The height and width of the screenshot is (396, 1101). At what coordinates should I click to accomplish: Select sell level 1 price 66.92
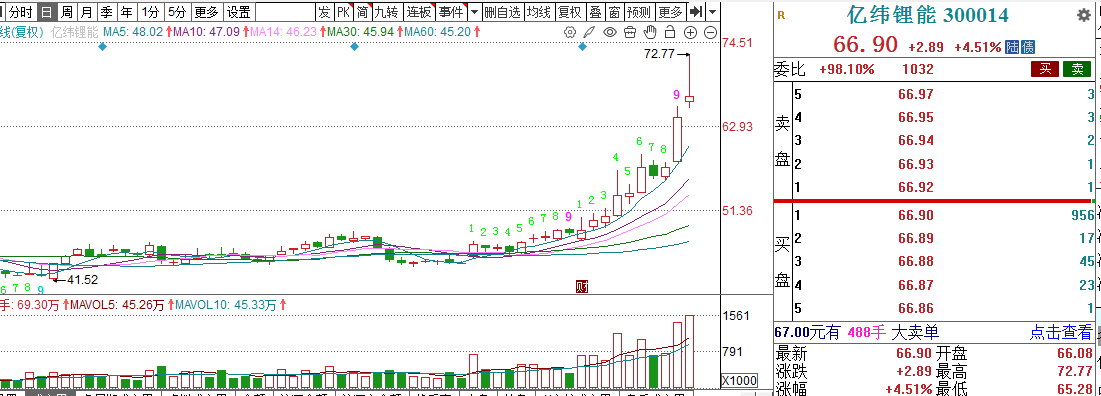click(x=916, y=187)
